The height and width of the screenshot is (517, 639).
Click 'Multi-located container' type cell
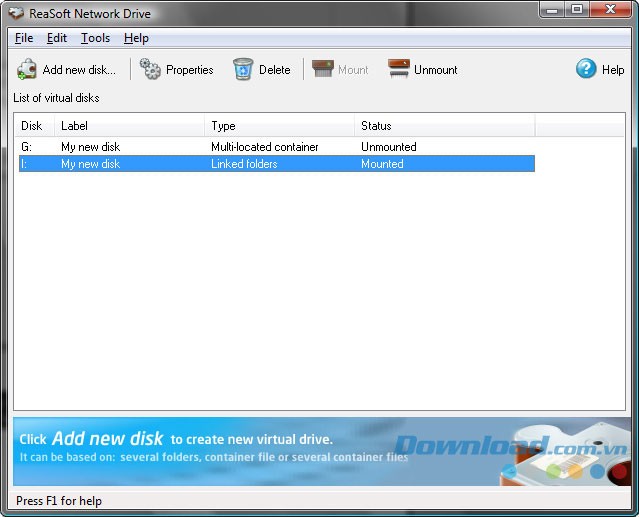[264, 147]
